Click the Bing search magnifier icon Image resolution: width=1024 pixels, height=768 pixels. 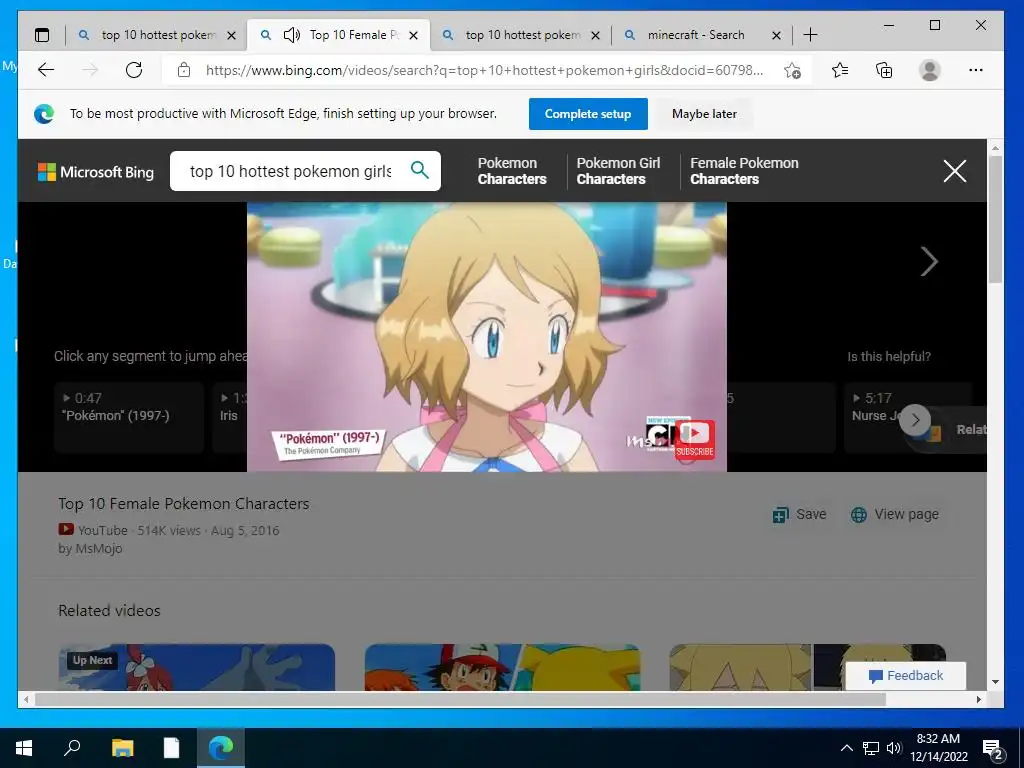pos(420,170)
